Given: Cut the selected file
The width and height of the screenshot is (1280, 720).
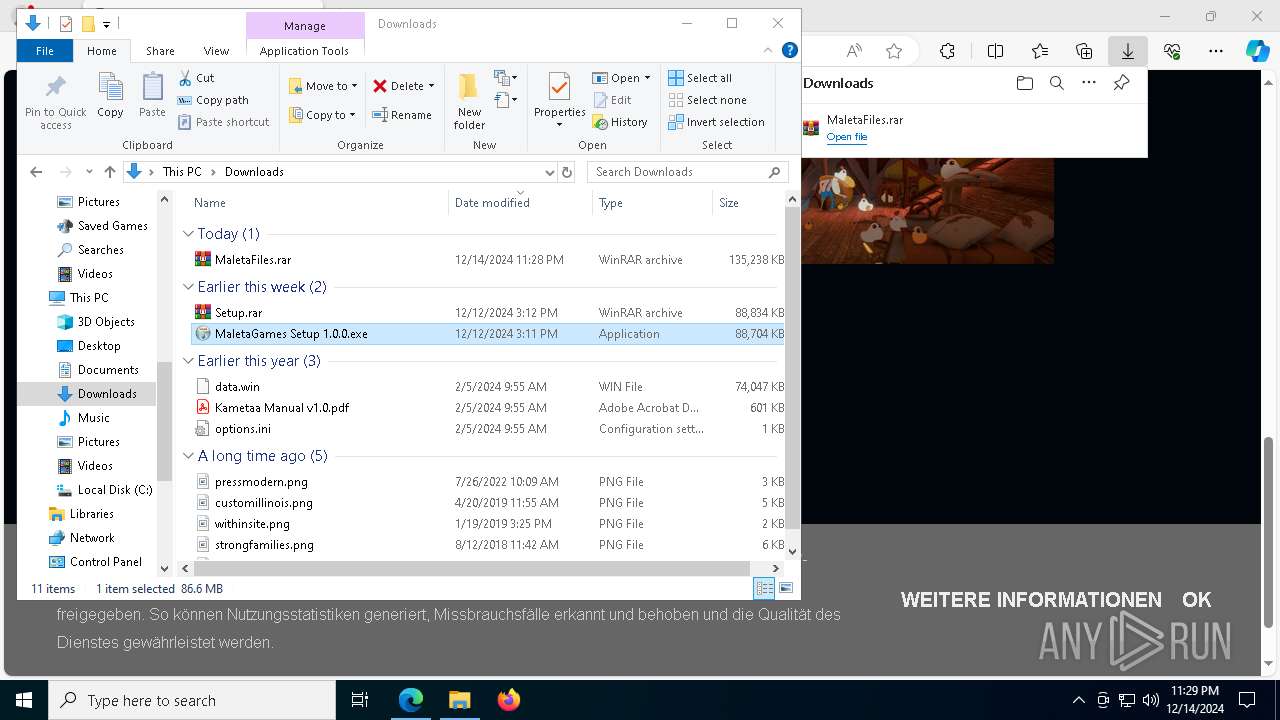Looking at the screenshot, I should [x=197, y=78].
